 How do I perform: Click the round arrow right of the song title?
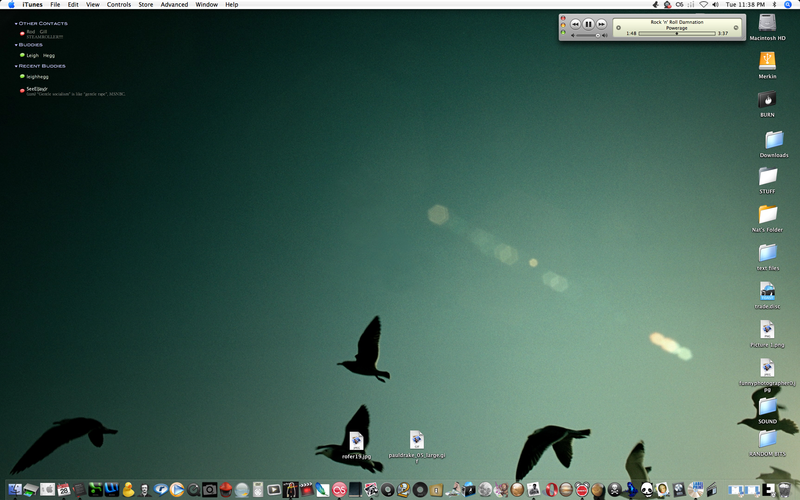coord(736,28)
